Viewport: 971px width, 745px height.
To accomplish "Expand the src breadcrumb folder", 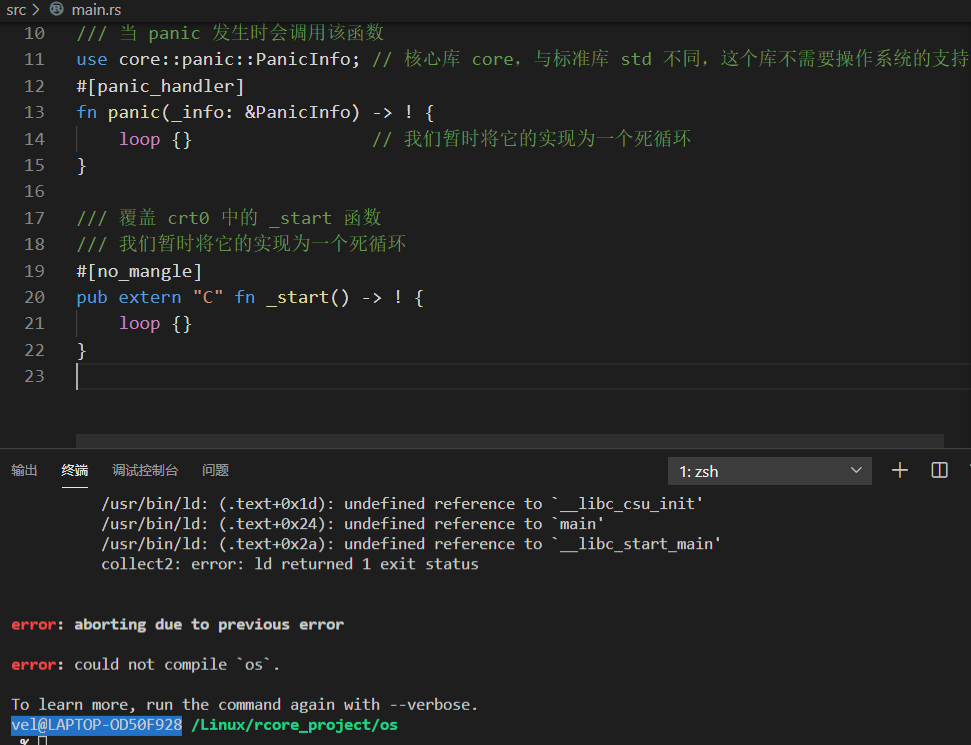I will [x=16, y=9].
